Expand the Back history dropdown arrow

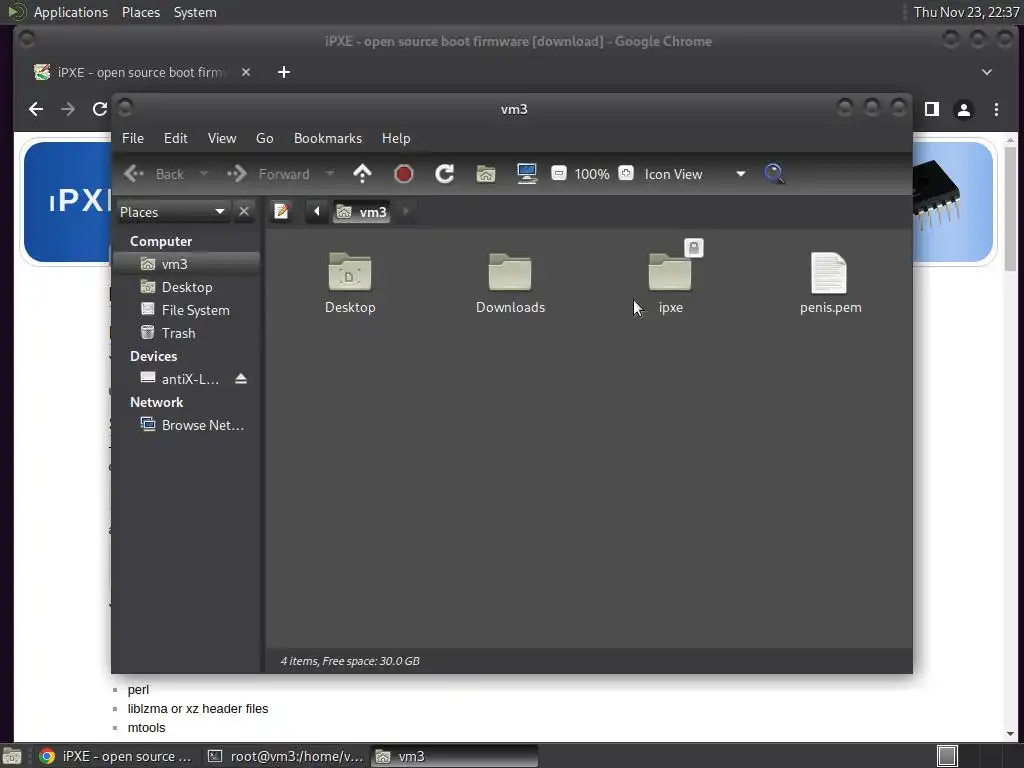204,174
